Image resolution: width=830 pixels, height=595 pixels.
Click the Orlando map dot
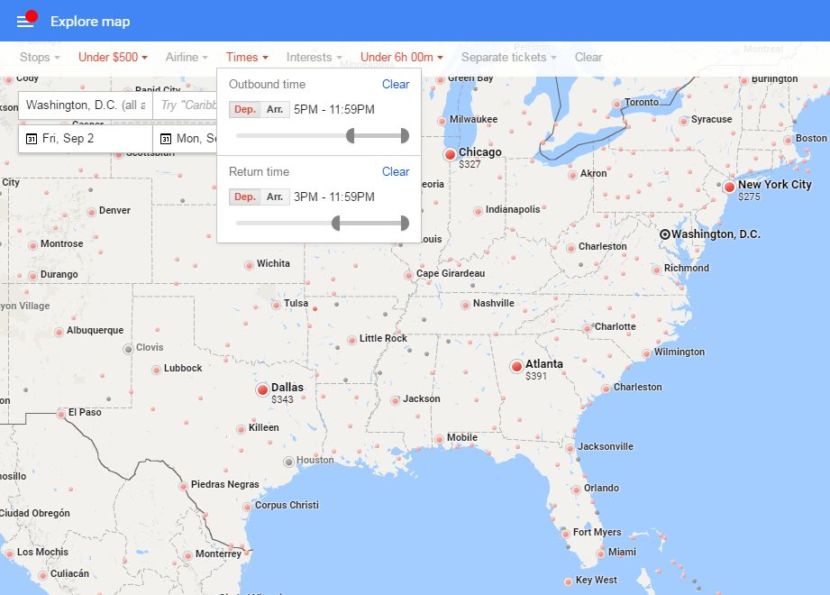pos(576,489)
